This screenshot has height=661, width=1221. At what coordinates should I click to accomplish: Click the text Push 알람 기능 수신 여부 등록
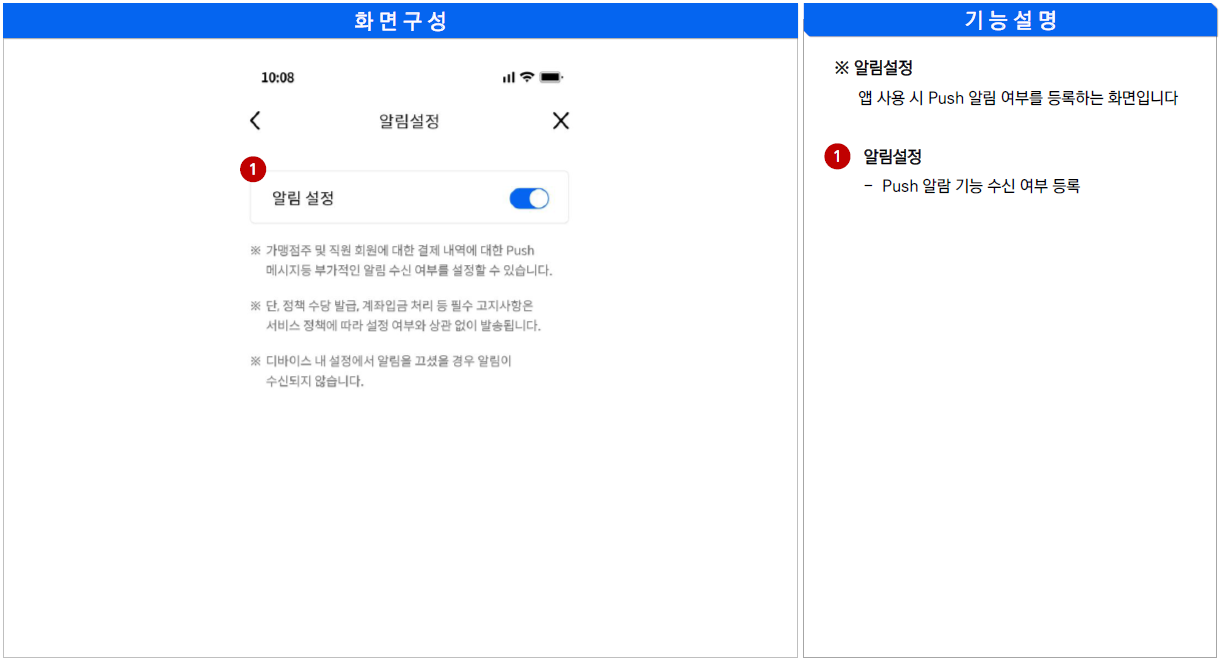coord(981,186)
